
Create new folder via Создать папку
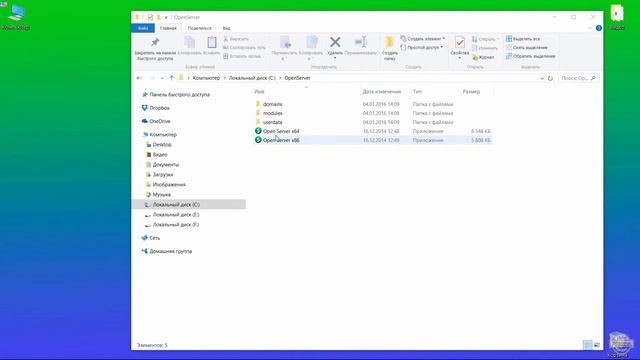pyautogui.click(x=389, y=49)
